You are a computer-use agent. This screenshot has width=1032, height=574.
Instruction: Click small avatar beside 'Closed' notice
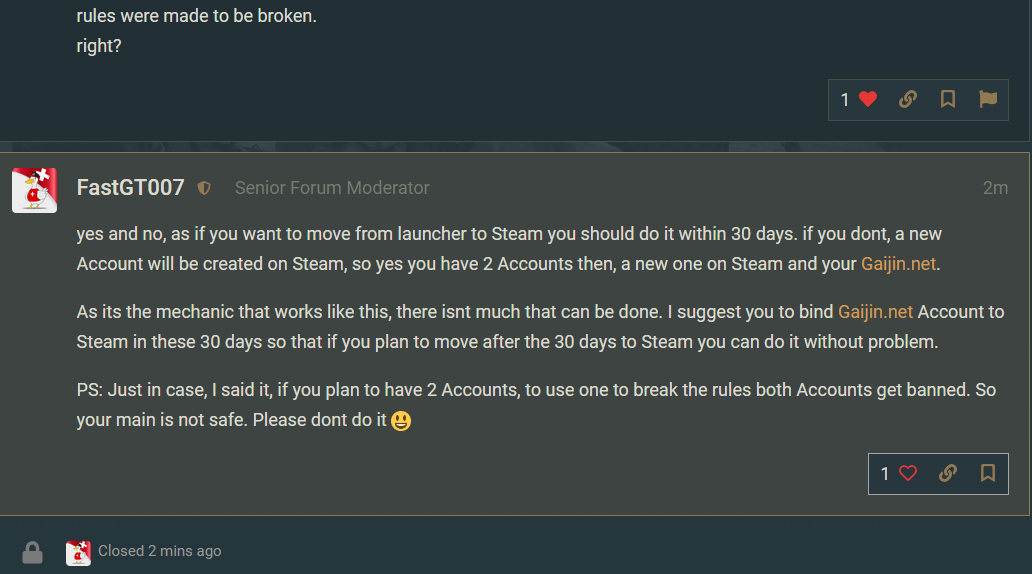pyautogui.click(x=78, y=552)
